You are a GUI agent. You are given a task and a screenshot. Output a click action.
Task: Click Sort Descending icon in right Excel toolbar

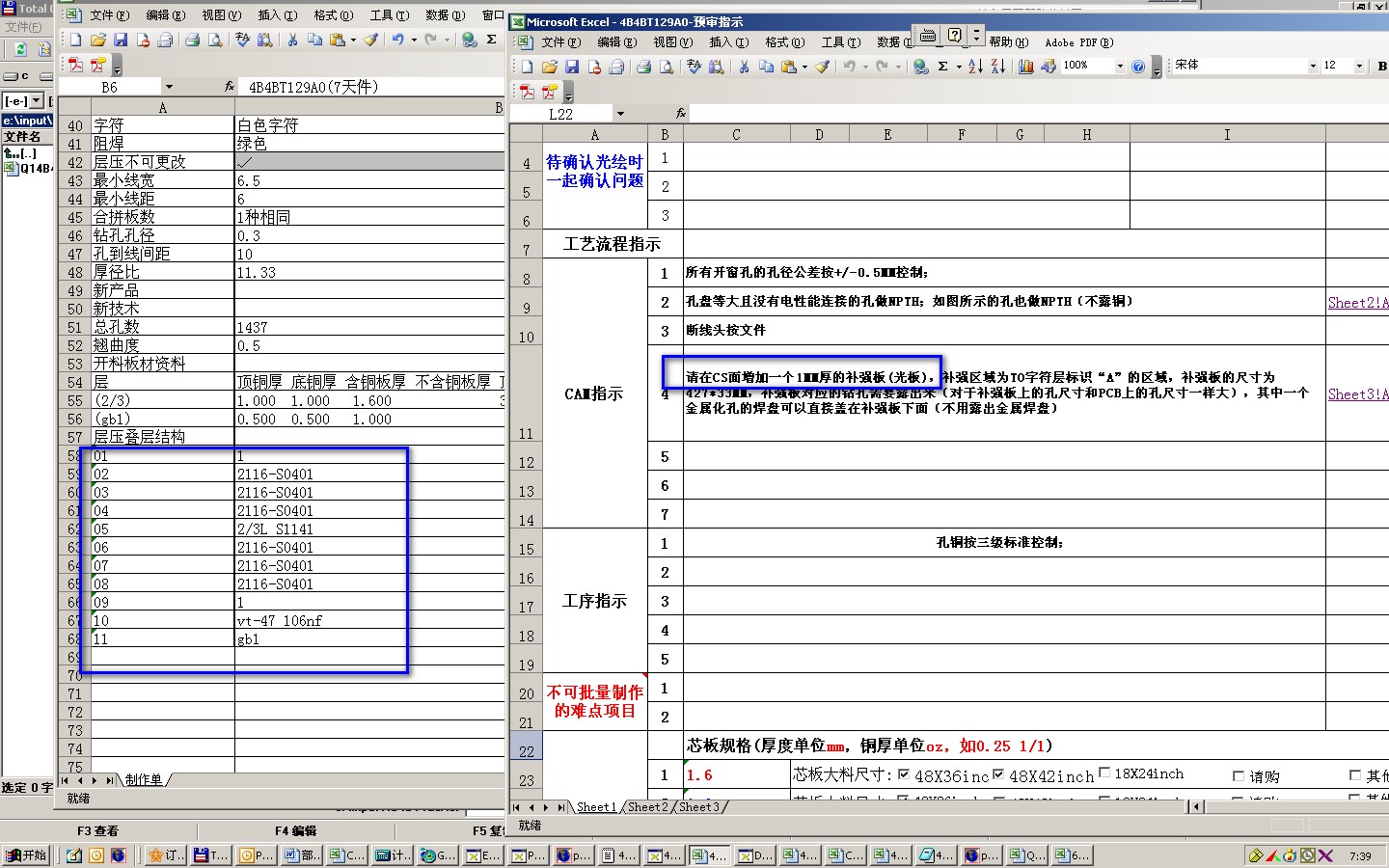pyautogui.click(x=997, y=67)
